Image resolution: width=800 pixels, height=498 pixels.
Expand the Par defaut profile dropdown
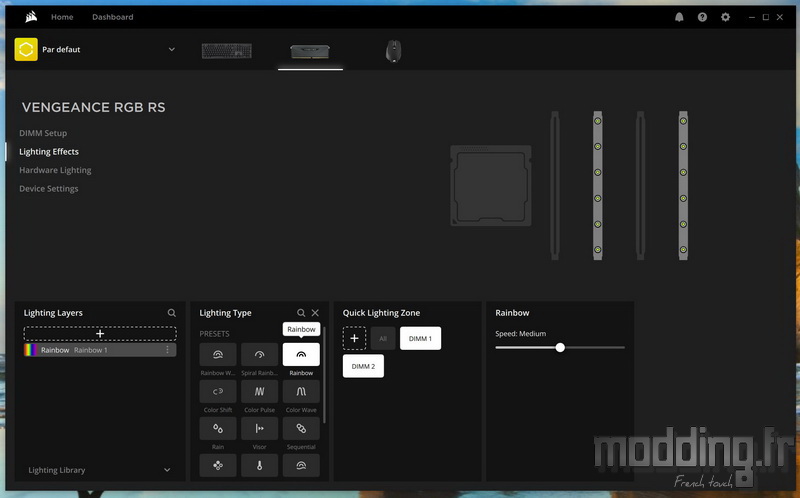(171, 49)
